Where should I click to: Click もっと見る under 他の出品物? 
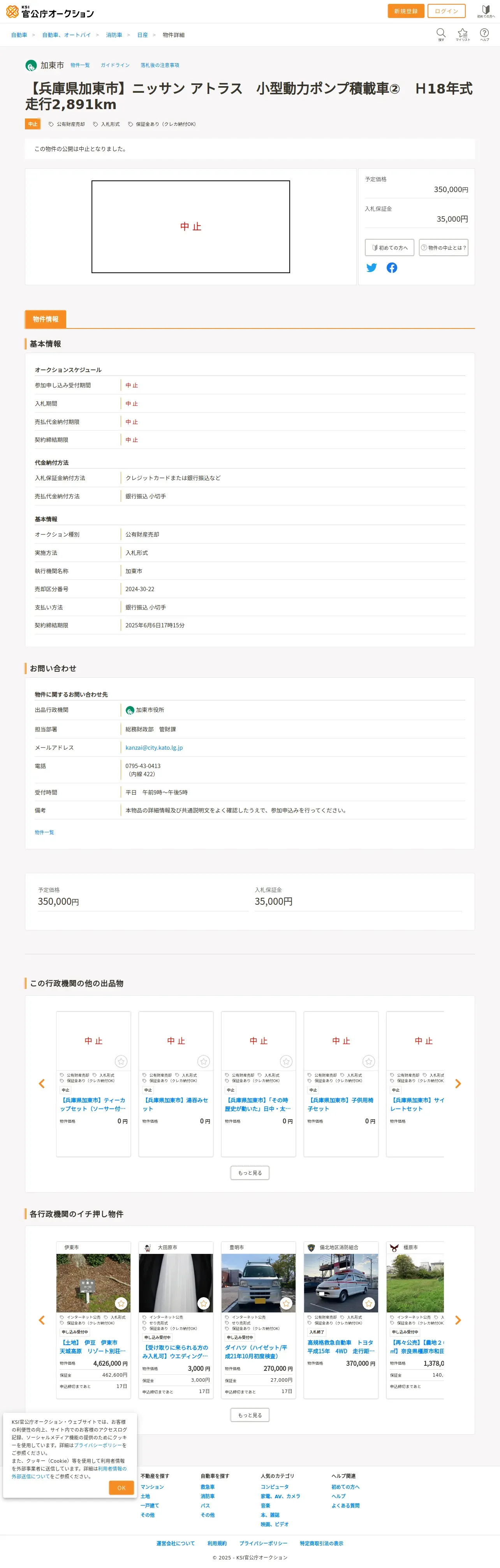coord(249,1173)
